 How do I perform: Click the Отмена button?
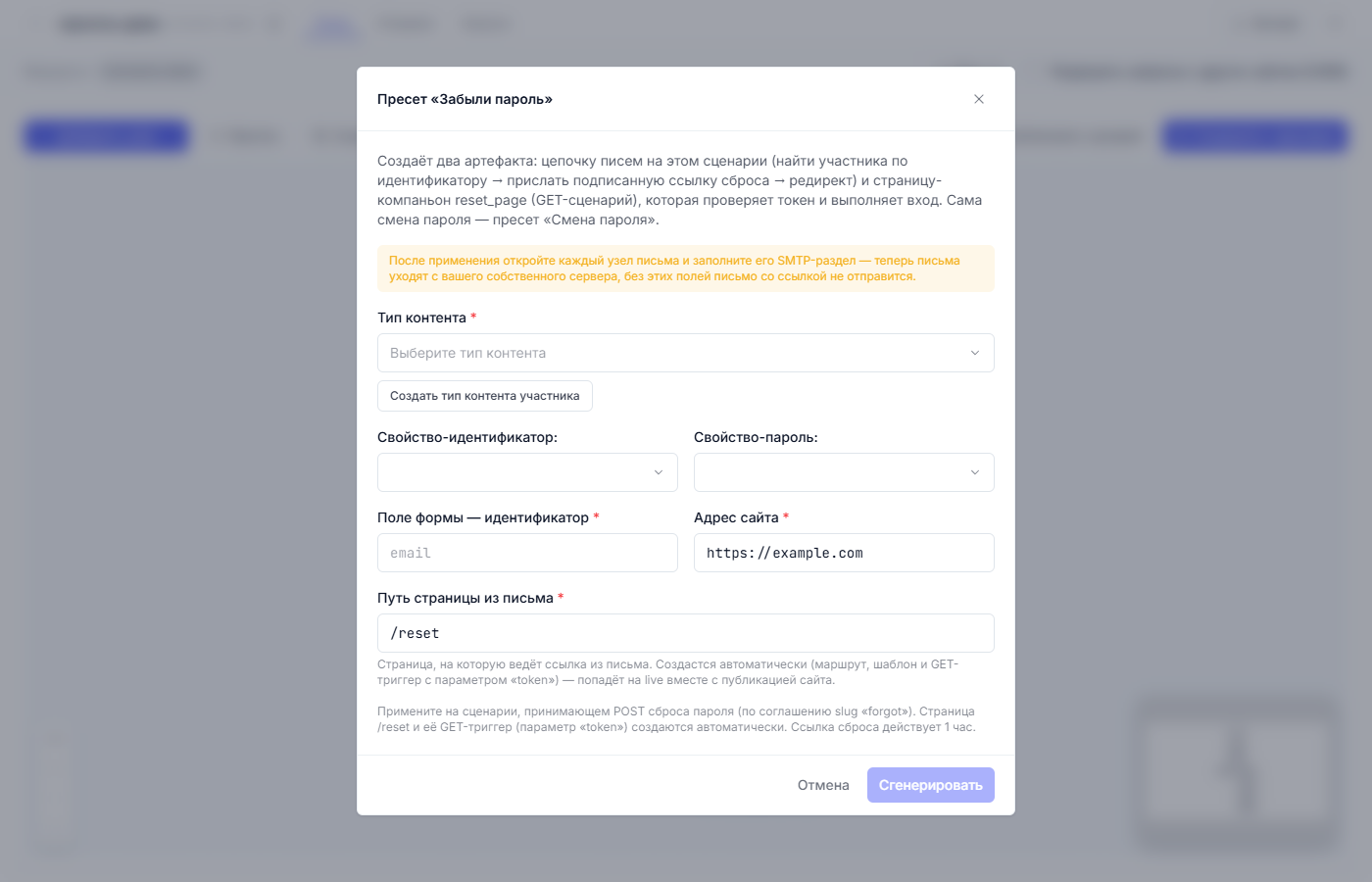click(x=823, y=785)
